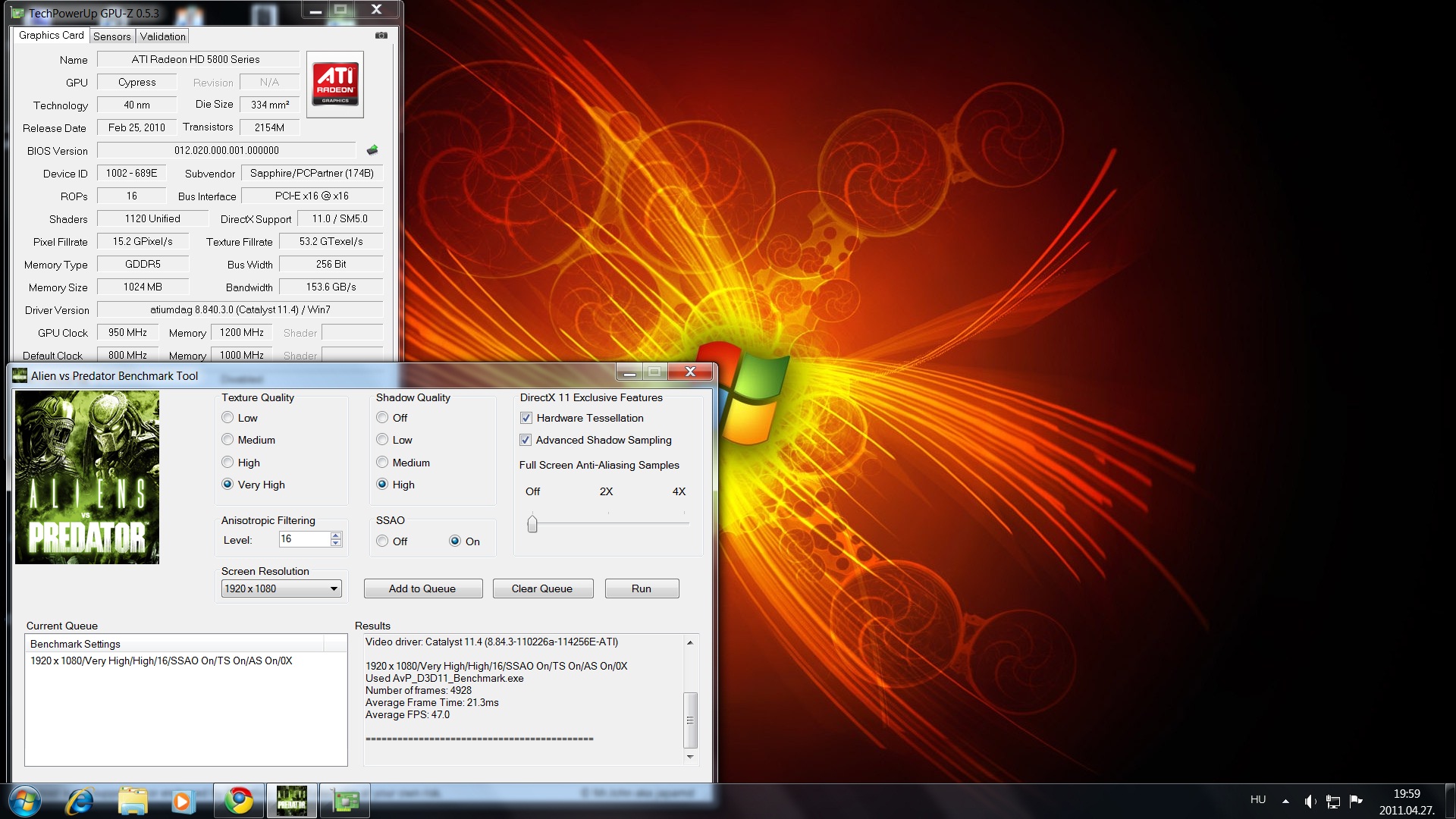Image resolution: width=1456 pixels, height=819 pixels.
Task: Click the BIOS version 012.020.000.001.000000 field
Action: click(227, 150)
